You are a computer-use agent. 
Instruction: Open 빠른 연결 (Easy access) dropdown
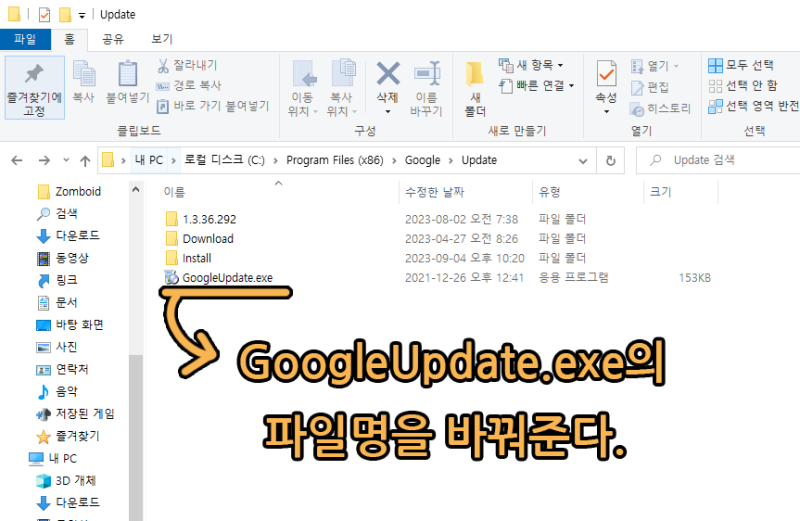(536, 86)
